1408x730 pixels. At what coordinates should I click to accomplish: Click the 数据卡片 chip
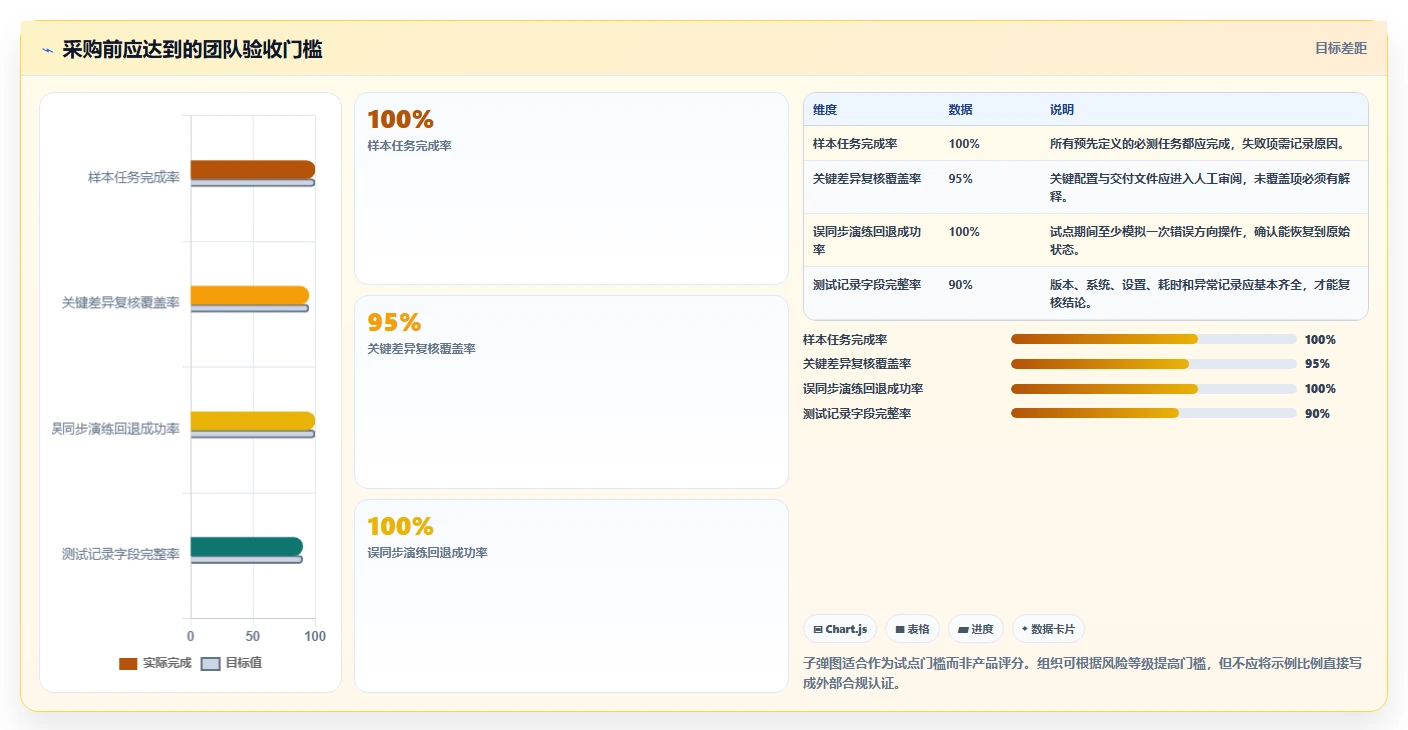[1048, 629]
